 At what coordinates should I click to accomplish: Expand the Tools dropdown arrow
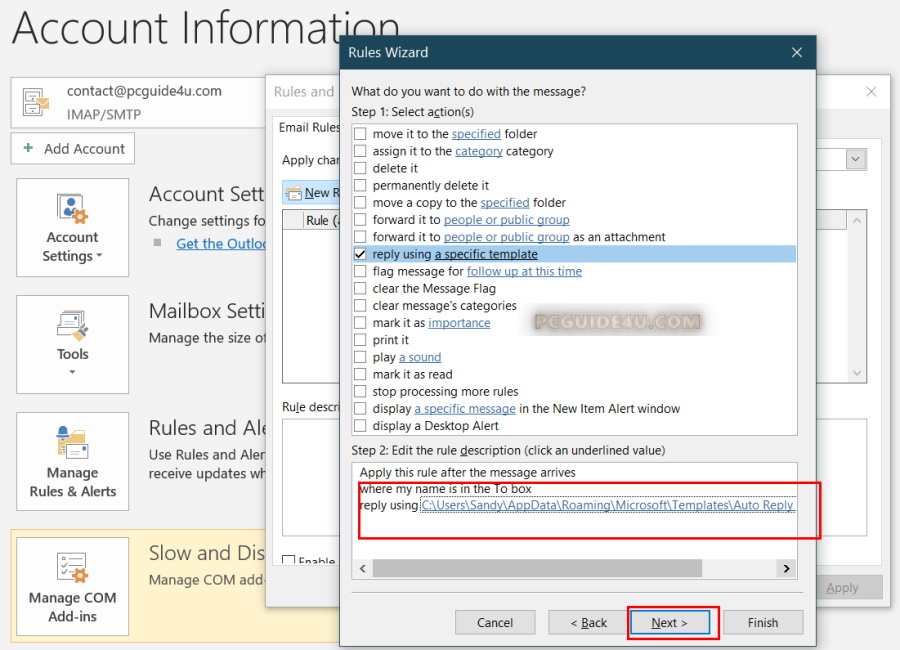pos(72,372)
